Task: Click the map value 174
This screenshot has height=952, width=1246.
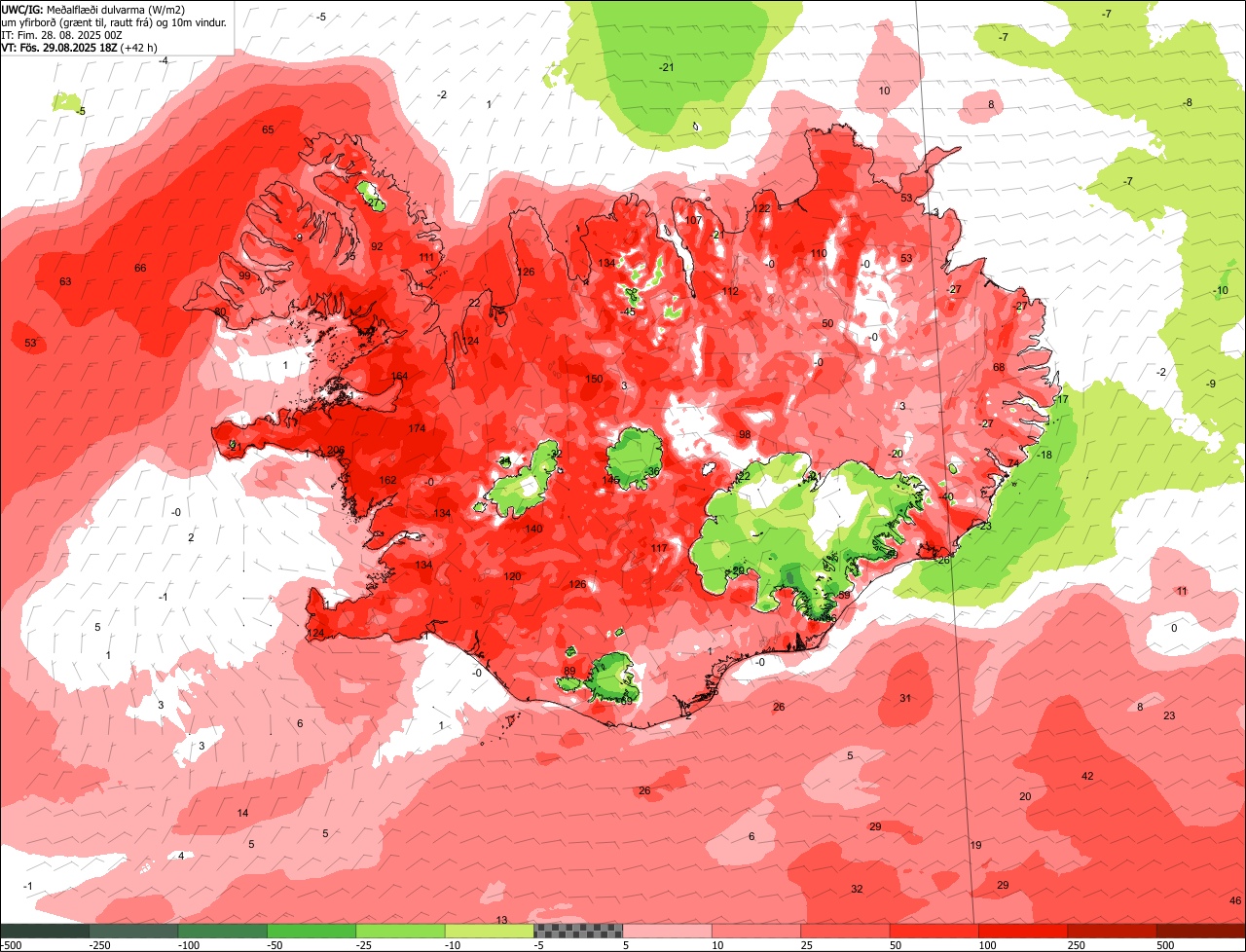Action: 417,428
